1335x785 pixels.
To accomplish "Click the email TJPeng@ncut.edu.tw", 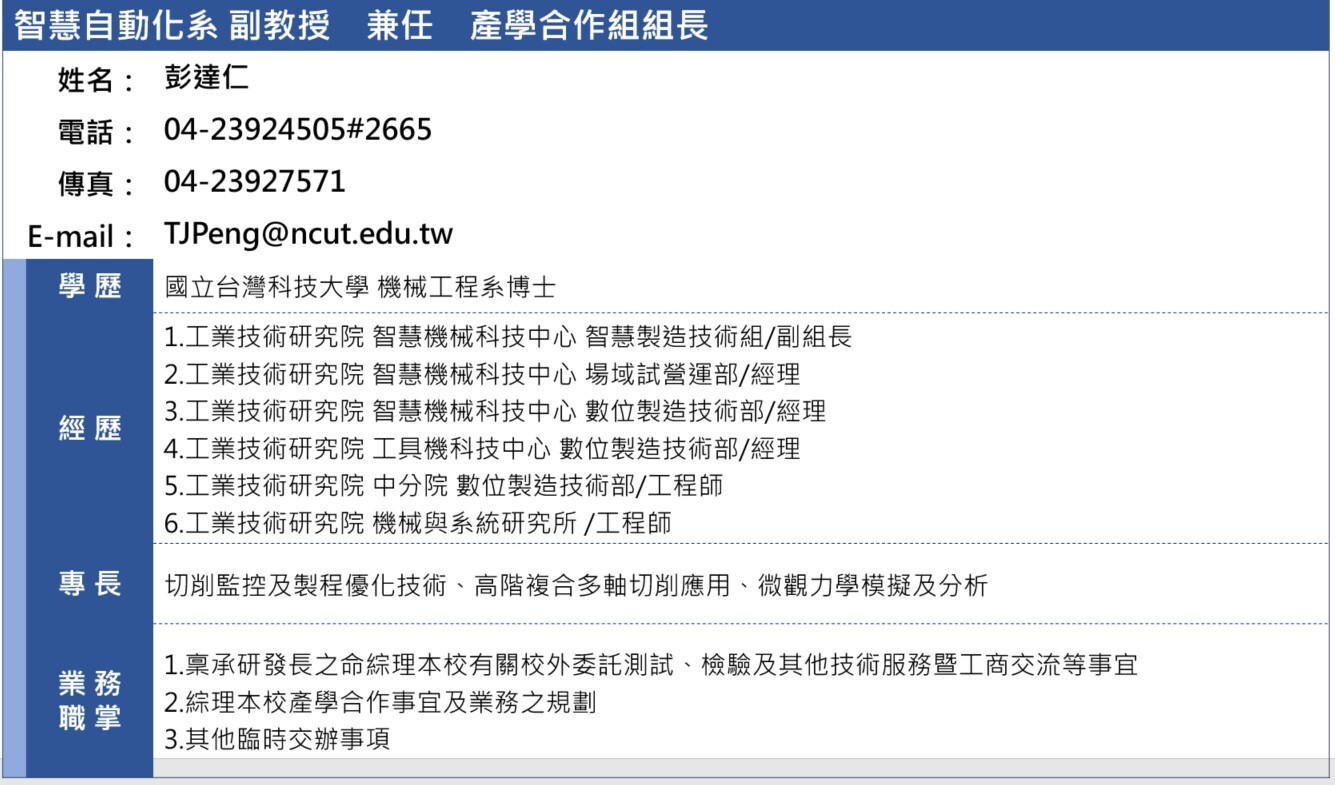I will pos(308,235).
